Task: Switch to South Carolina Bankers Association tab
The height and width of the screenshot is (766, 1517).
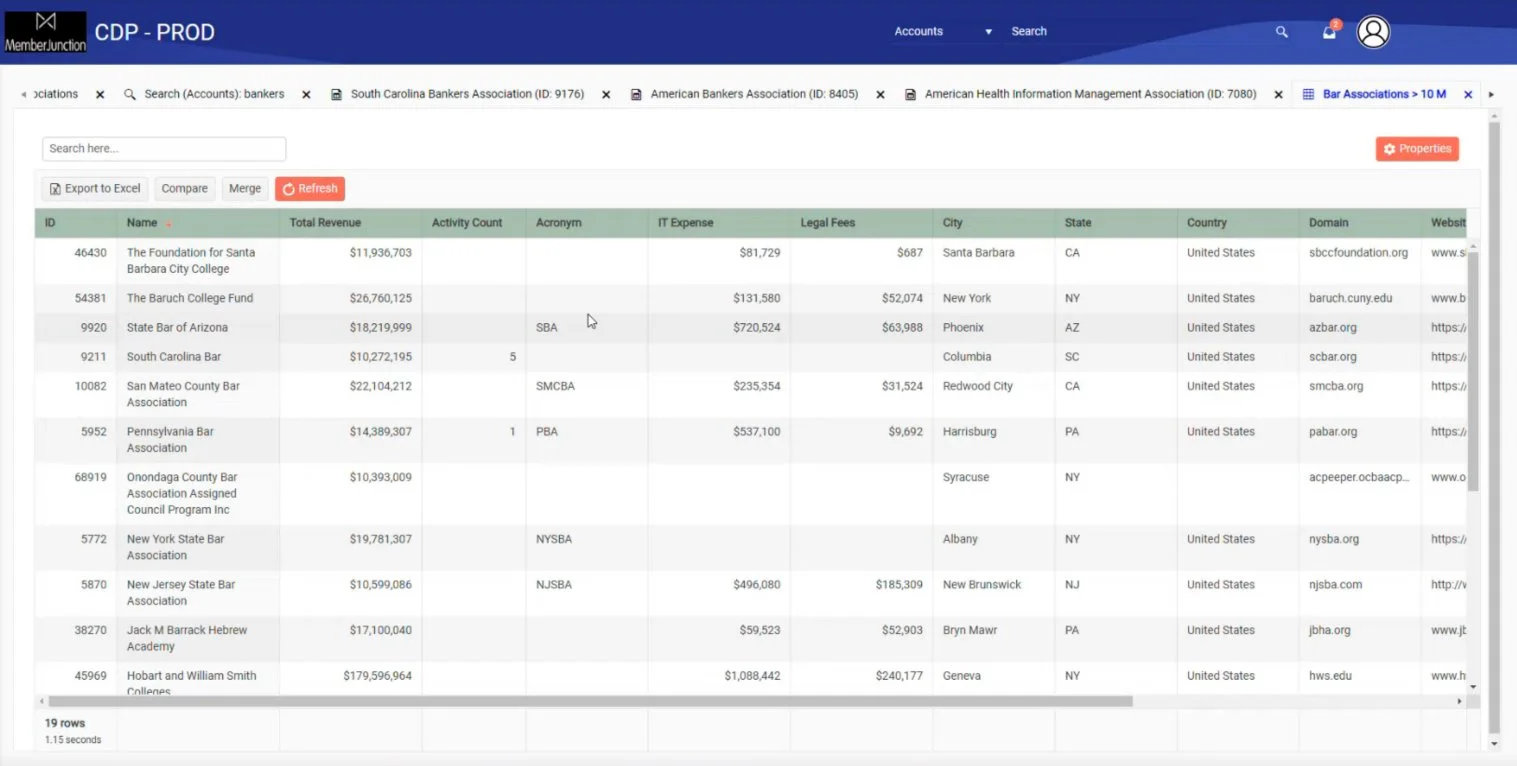Action: pos(467,94)
